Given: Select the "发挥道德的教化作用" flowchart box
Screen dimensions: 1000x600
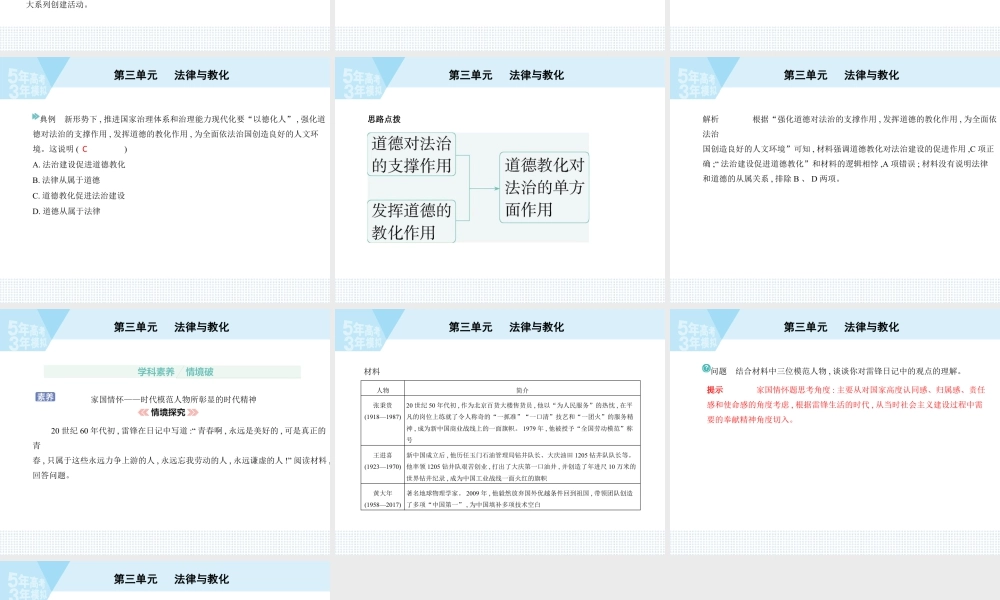Looking at the screenshot, I should click(411, 221).
